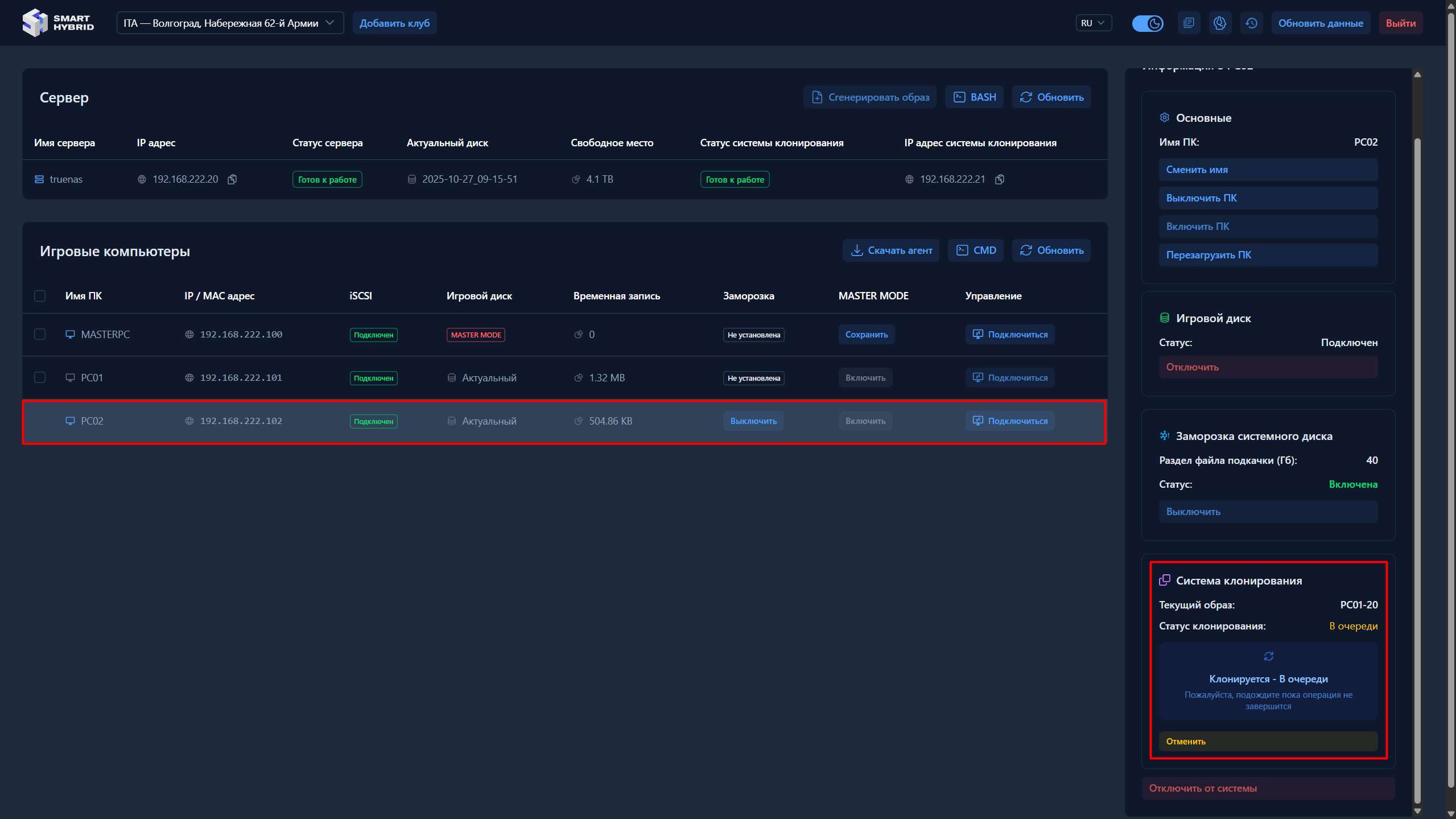Select all PCs with header checkbox
The image size is (1456, 819).
[40, 296]
